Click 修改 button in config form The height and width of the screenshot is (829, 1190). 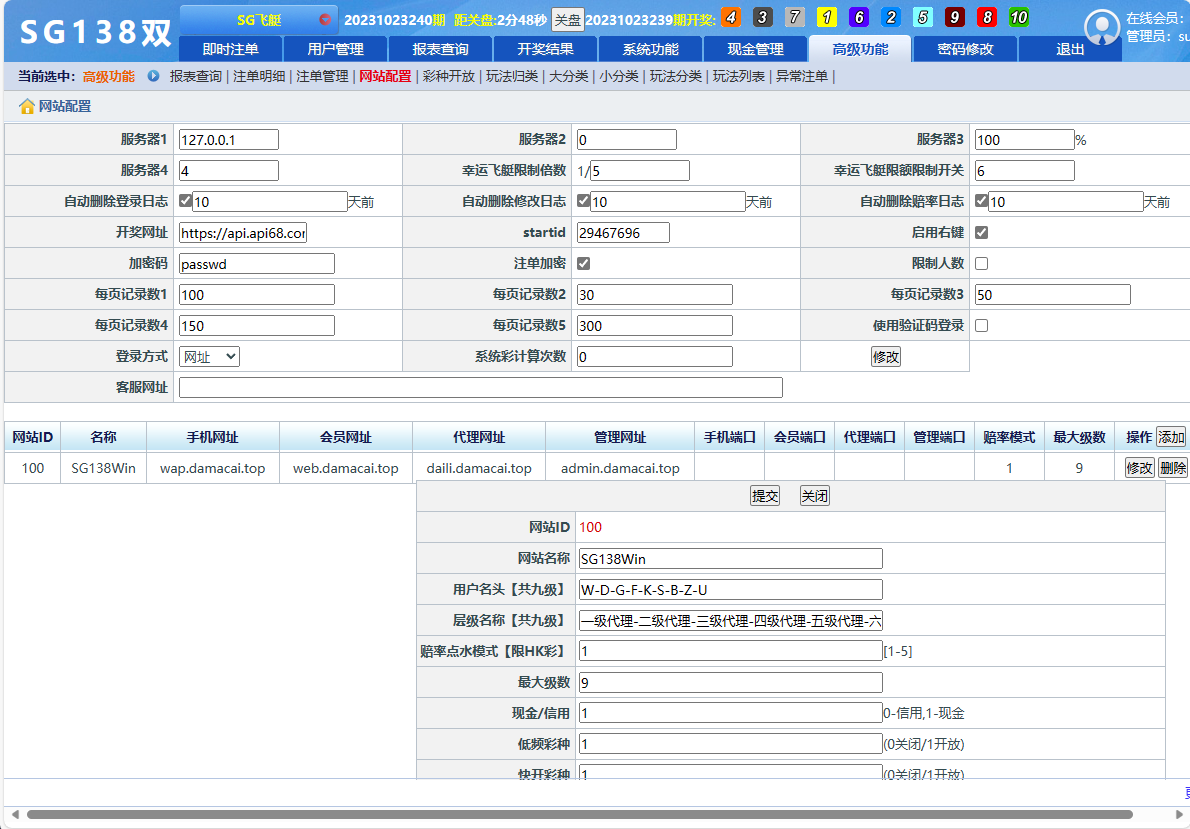tap(886, 357)
